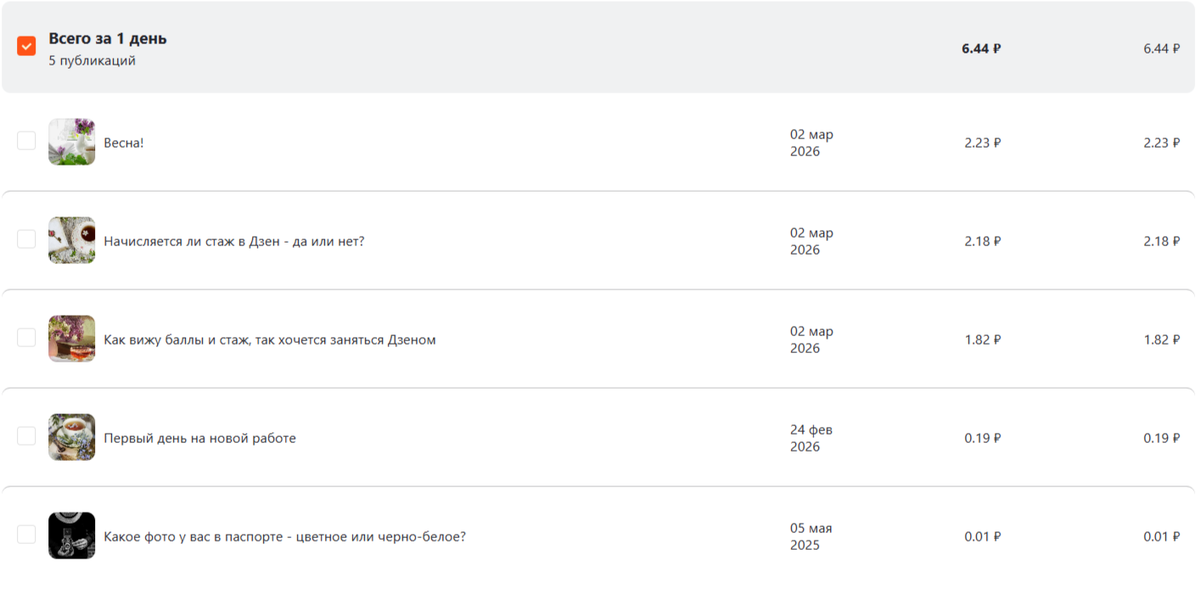Tick checkbox next to "Весна!" publication
This screenshot has height=600, width=1200.
(27, 141)
